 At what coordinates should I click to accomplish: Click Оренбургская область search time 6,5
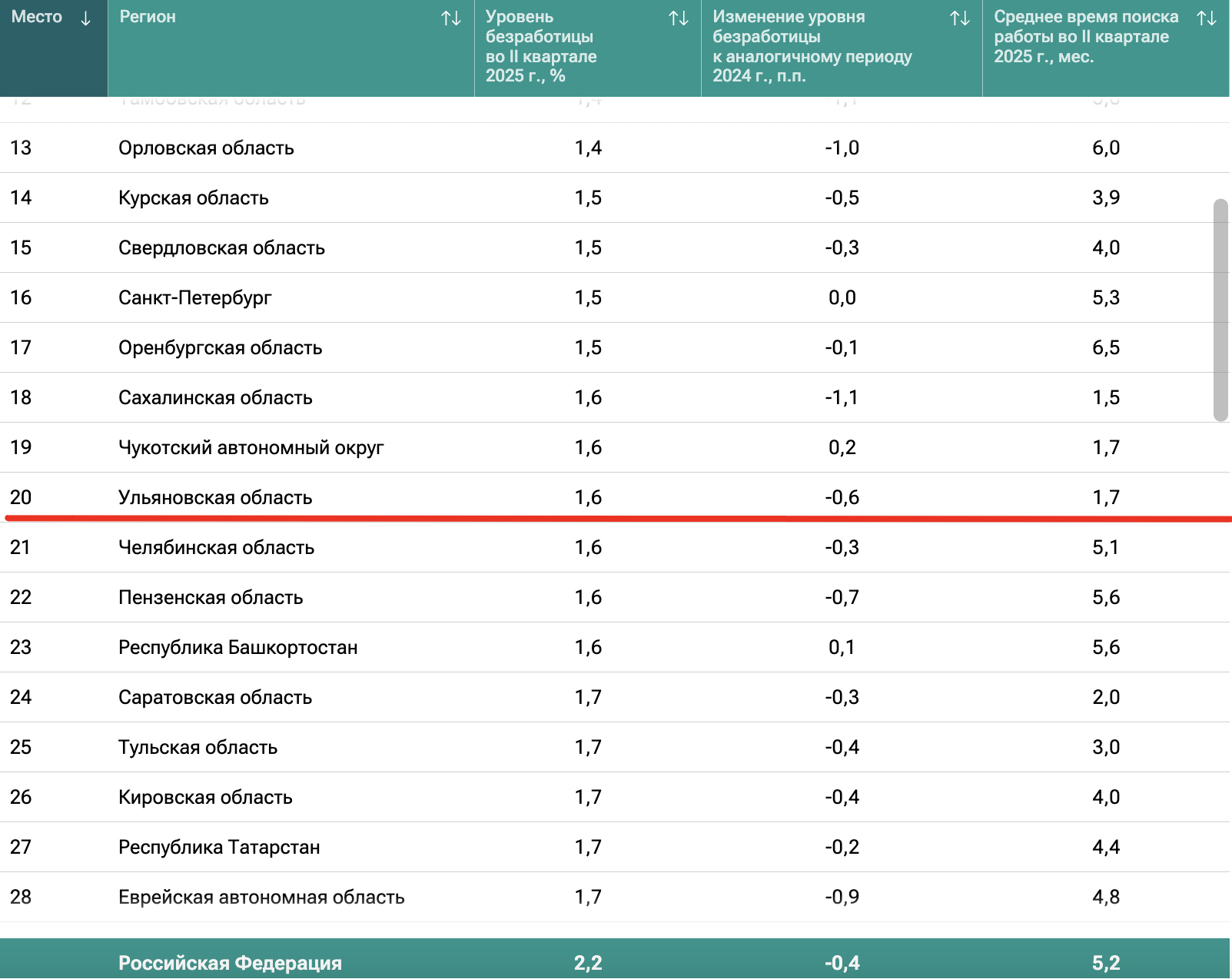(x=1106, y=348)
